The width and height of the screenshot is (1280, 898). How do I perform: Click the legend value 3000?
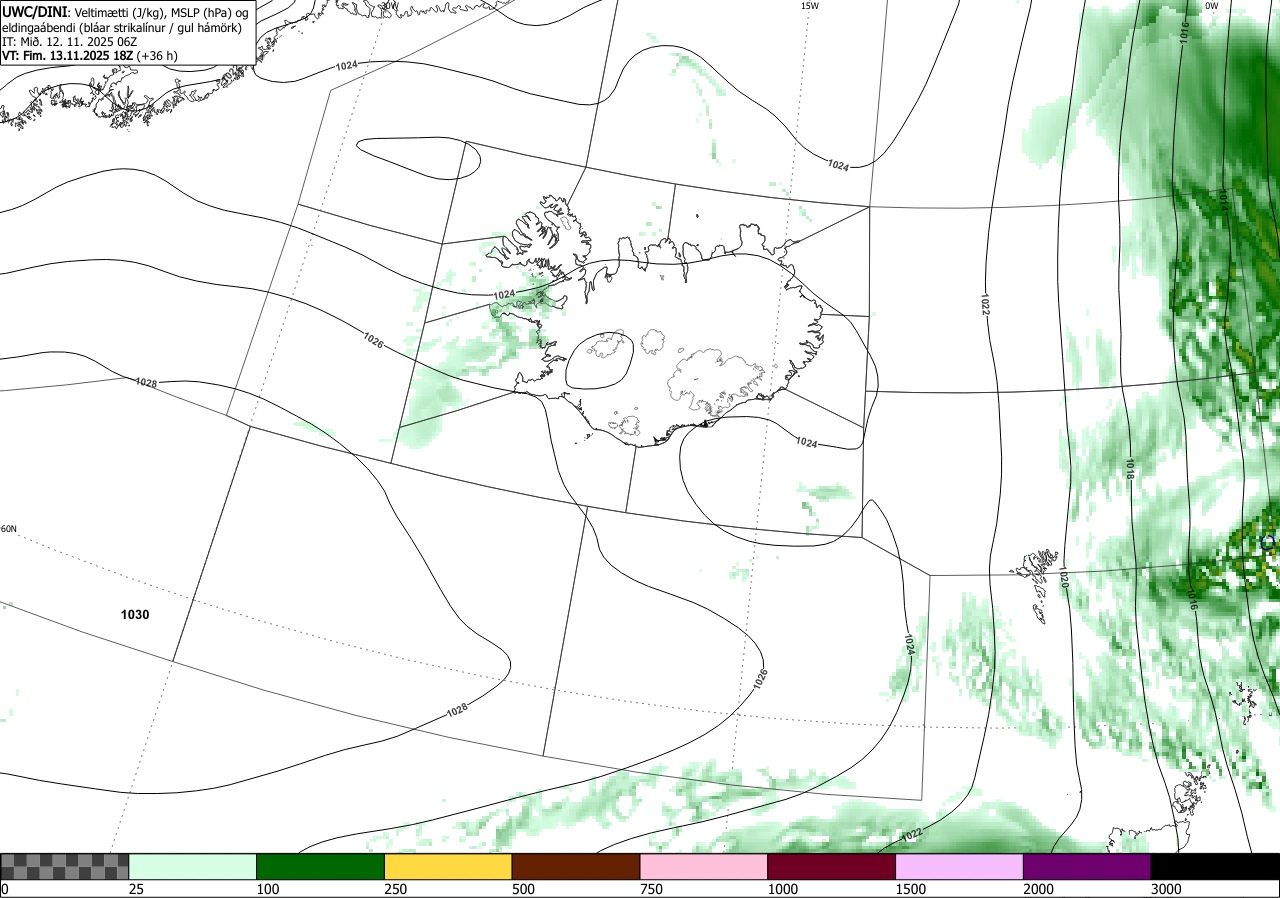point(1166,889)
